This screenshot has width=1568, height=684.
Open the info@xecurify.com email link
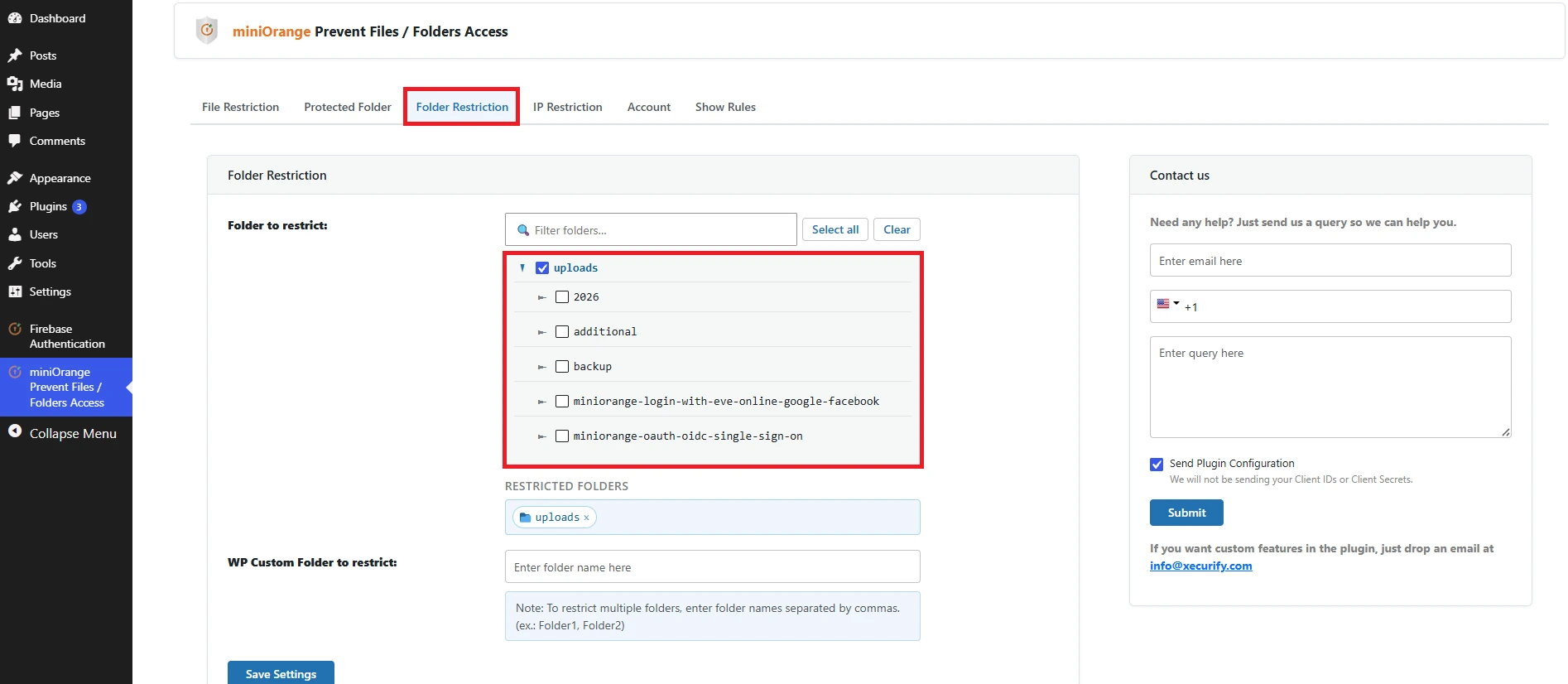tap(1200, 566)
